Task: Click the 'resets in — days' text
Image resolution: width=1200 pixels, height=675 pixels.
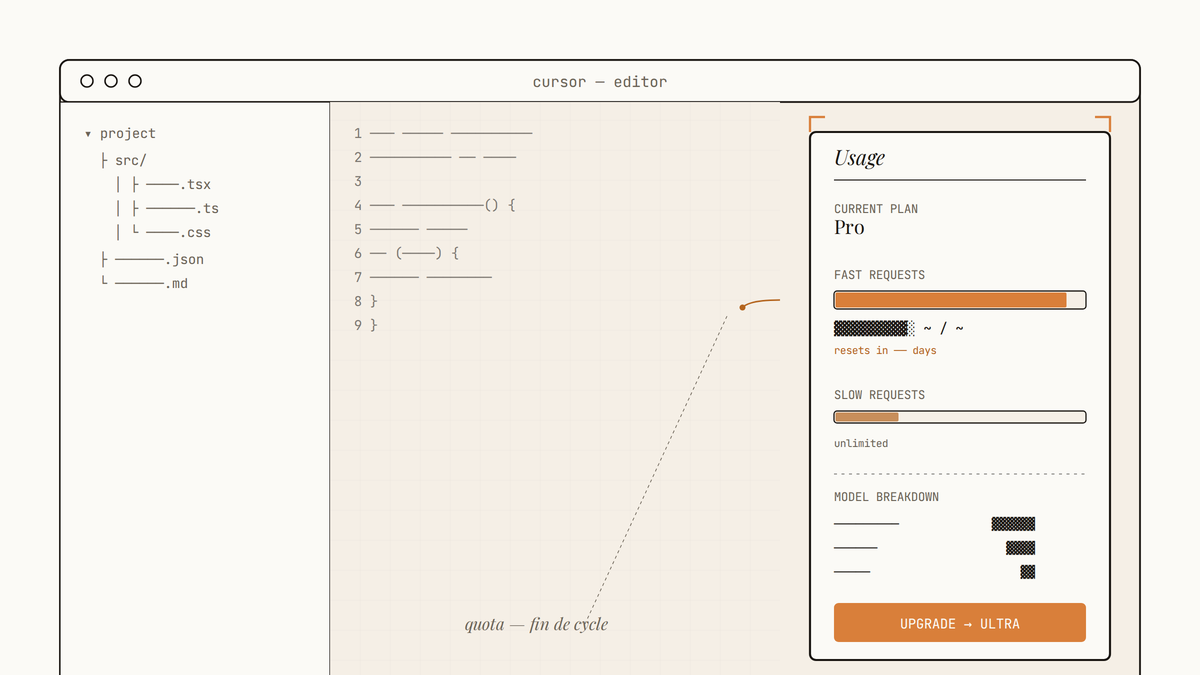Action: [x=885, y=351]
